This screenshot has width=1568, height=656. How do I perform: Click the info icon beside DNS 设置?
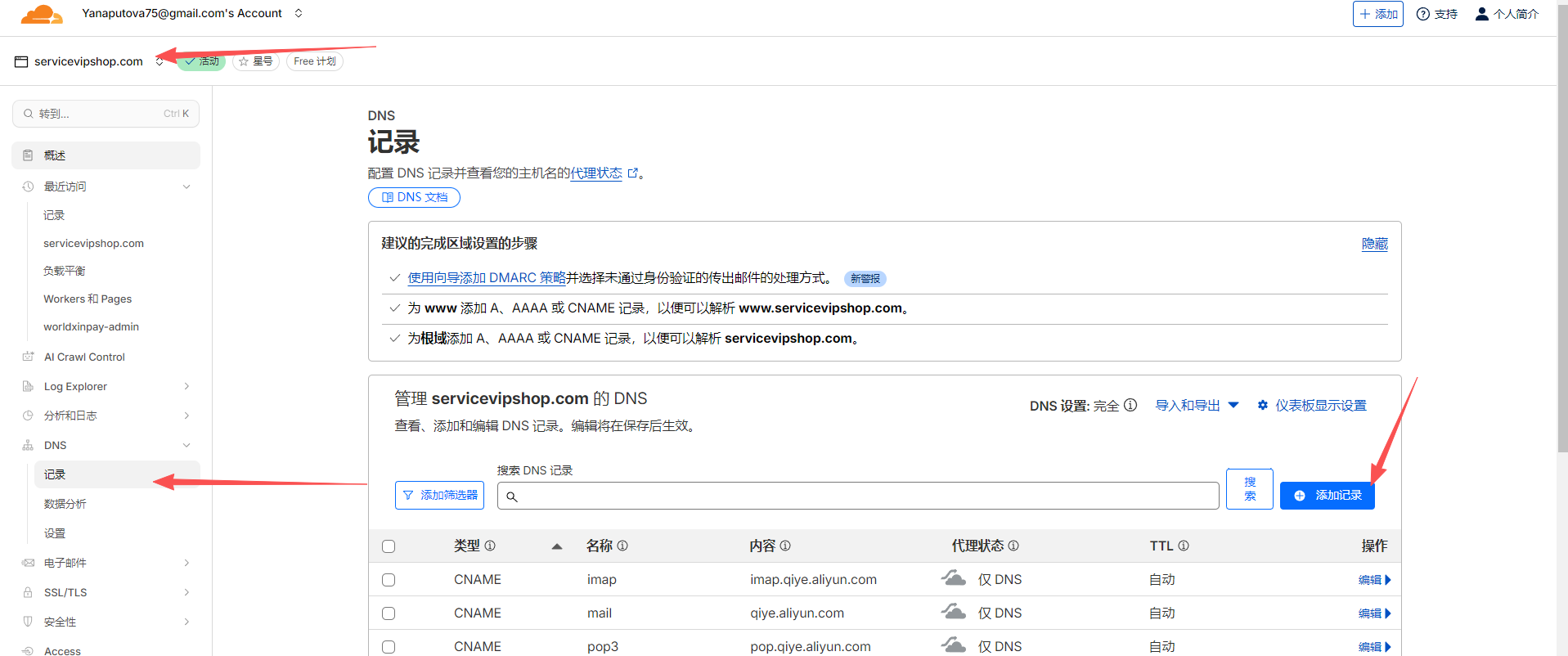[x=1130, y=405]
